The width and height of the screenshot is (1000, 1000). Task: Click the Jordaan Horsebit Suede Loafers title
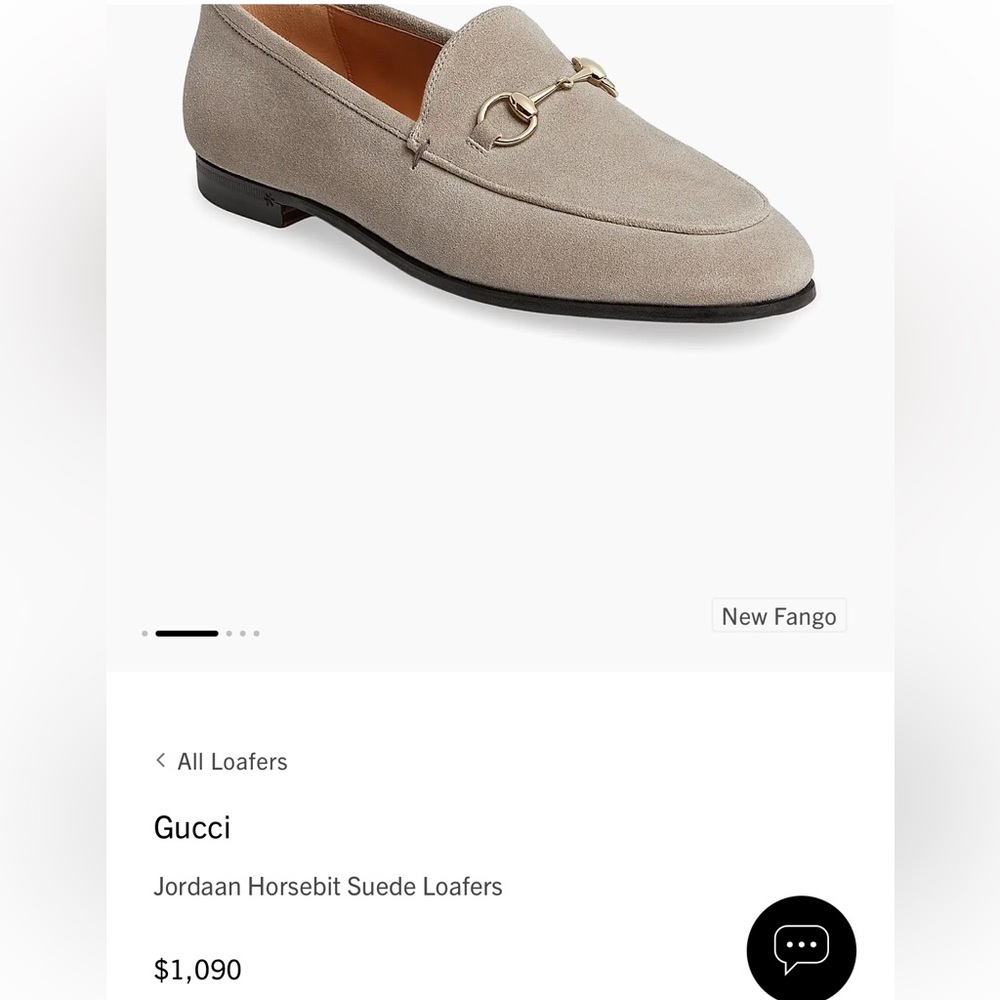tap(328, 886)
